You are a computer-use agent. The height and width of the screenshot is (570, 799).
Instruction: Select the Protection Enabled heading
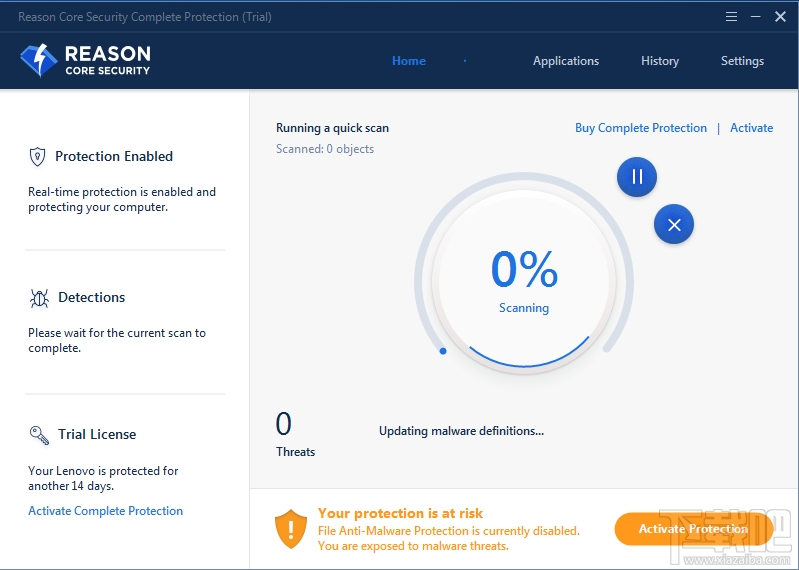click(x=114, y=156)
